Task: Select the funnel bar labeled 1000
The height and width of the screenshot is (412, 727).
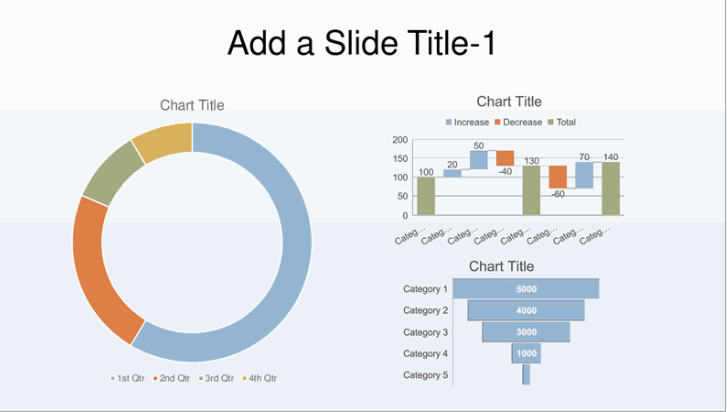Action: click(526, 354)
